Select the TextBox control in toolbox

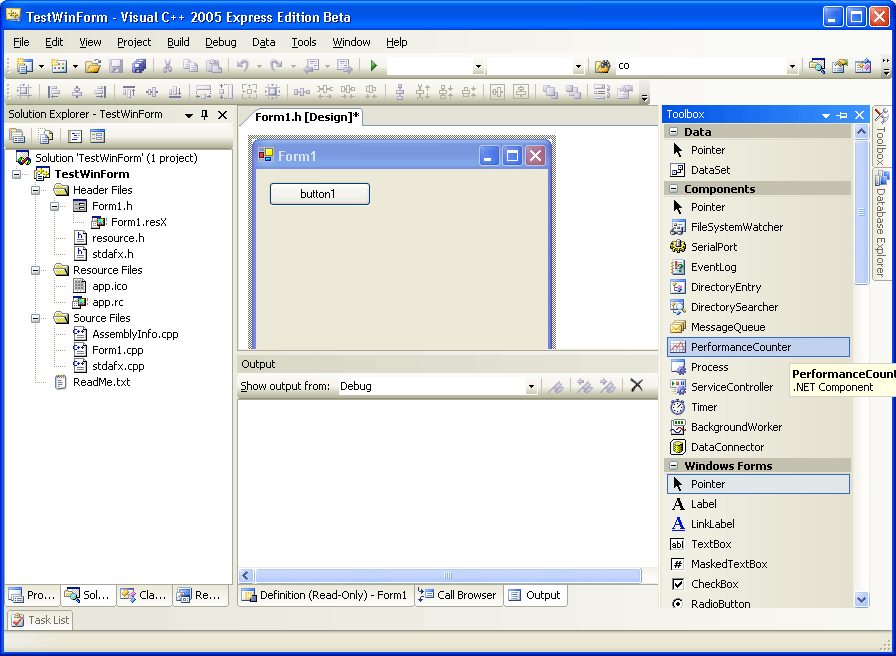tap(758, 544)
